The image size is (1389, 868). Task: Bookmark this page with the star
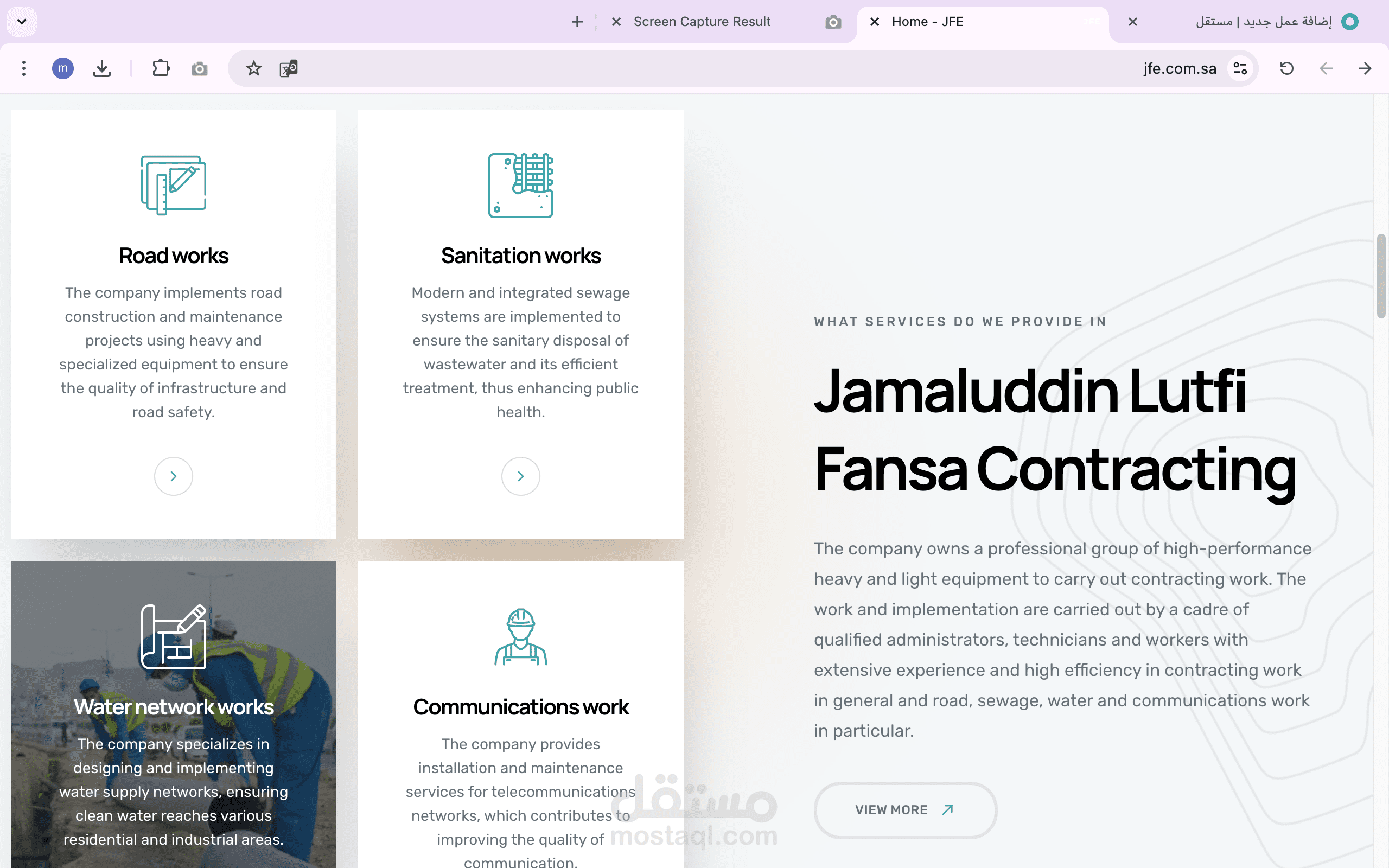(x=254, y=68)
